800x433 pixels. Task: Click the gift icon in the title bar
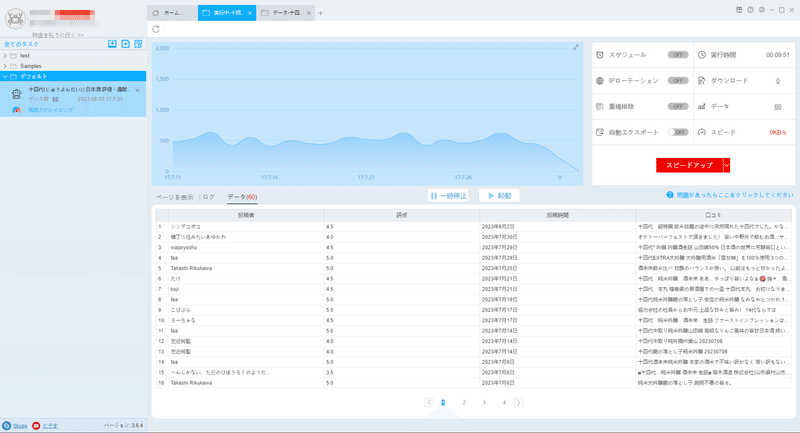pyautogui.click(x=739, y=10)
